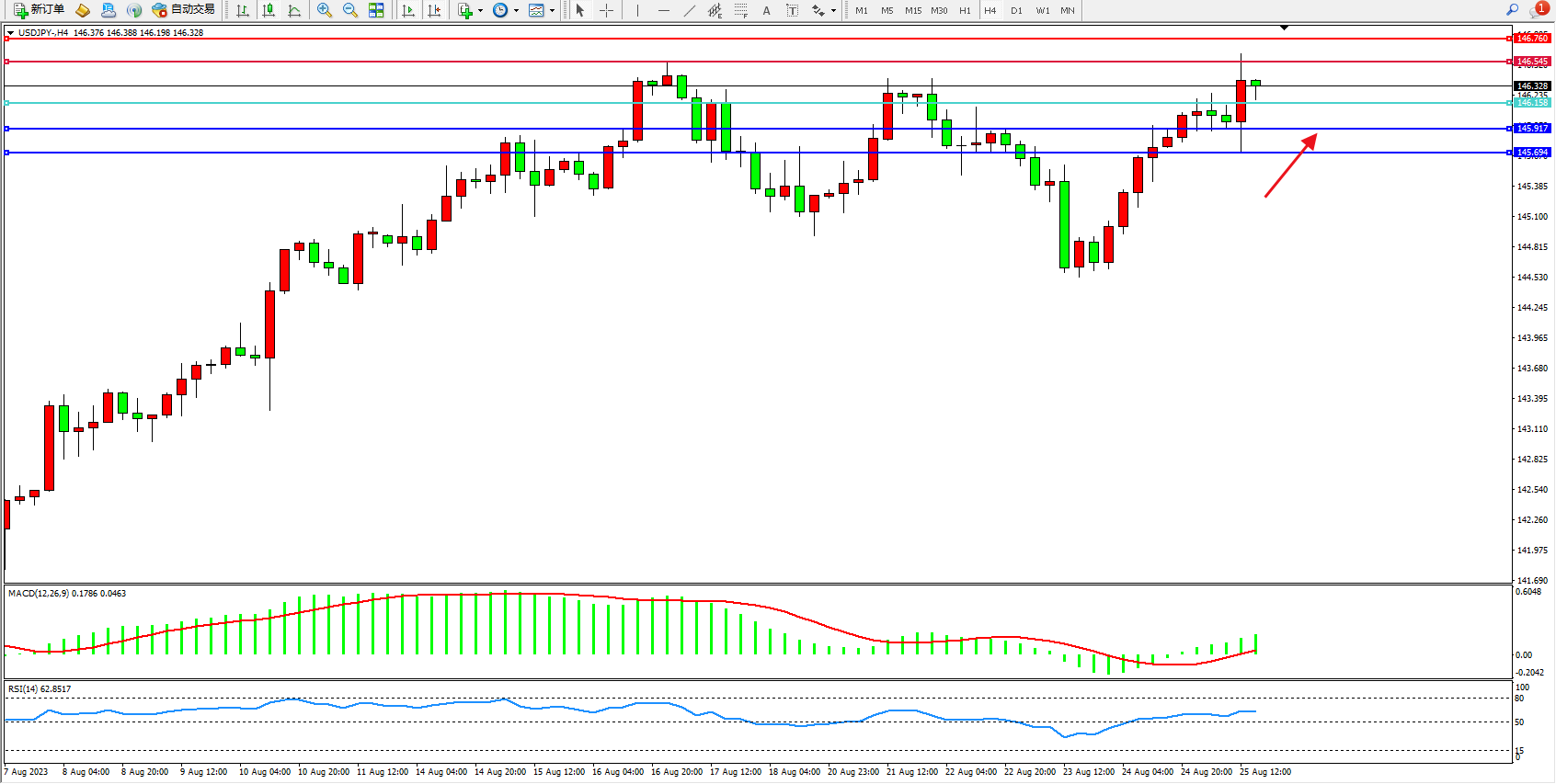This screenshot has width=1556, height=784.
Task: Select the text label tool
Action: 792,10
